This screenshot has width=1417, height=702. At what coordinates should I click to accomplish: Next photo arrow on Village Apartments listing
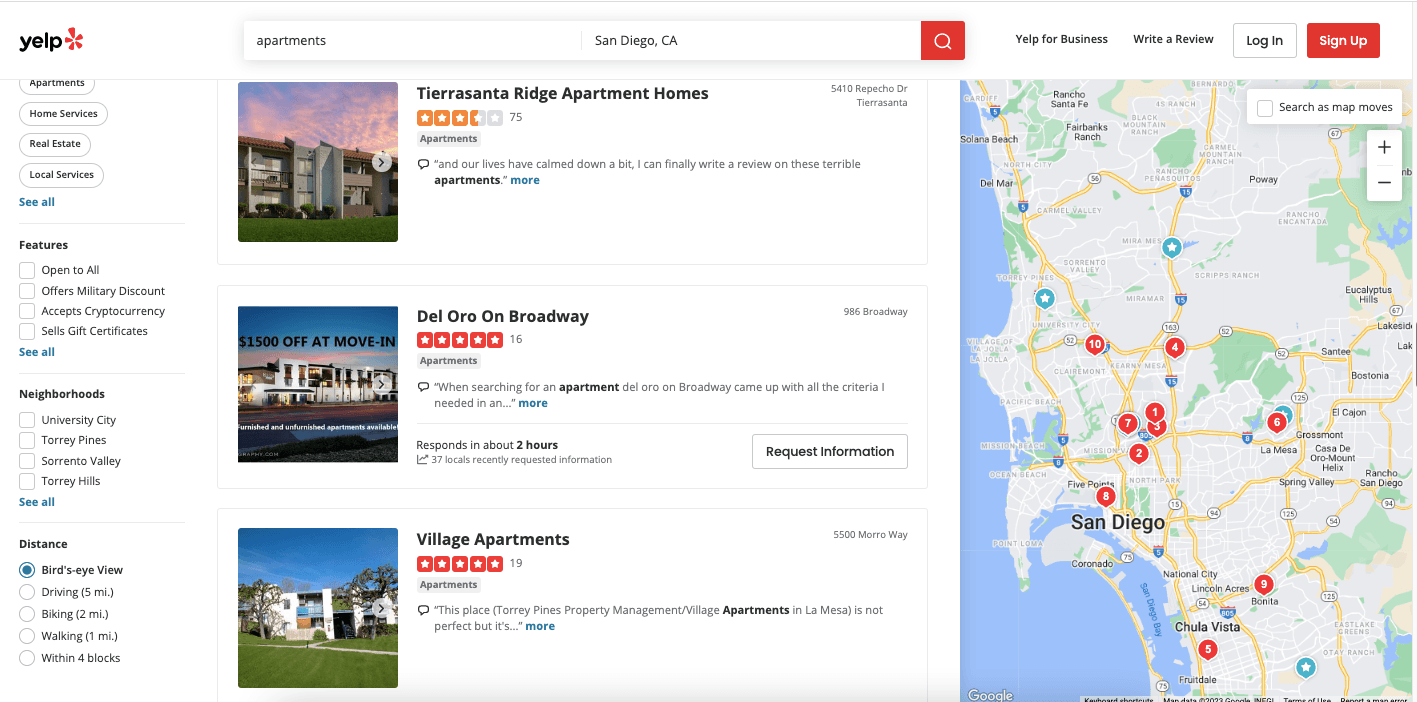point(381,608)
